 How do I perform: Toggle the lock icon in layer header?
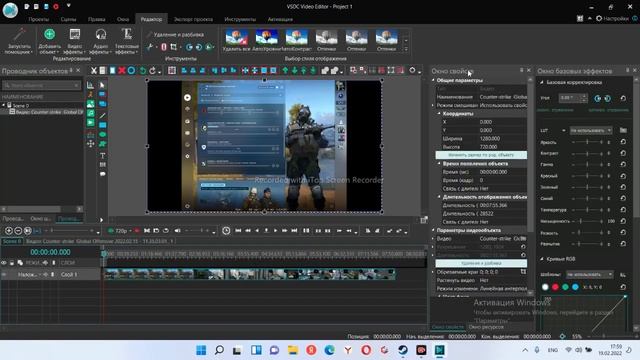click(x=12, y=263)
